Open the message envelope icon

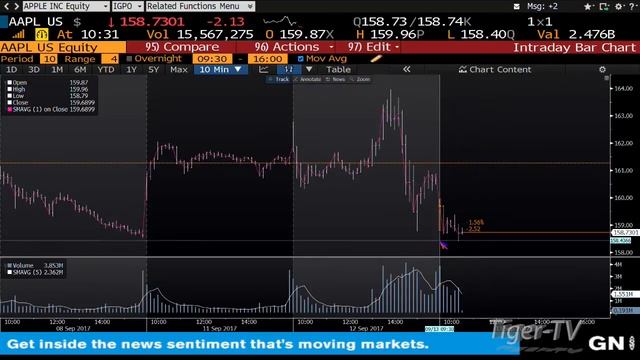pos(516,7)
